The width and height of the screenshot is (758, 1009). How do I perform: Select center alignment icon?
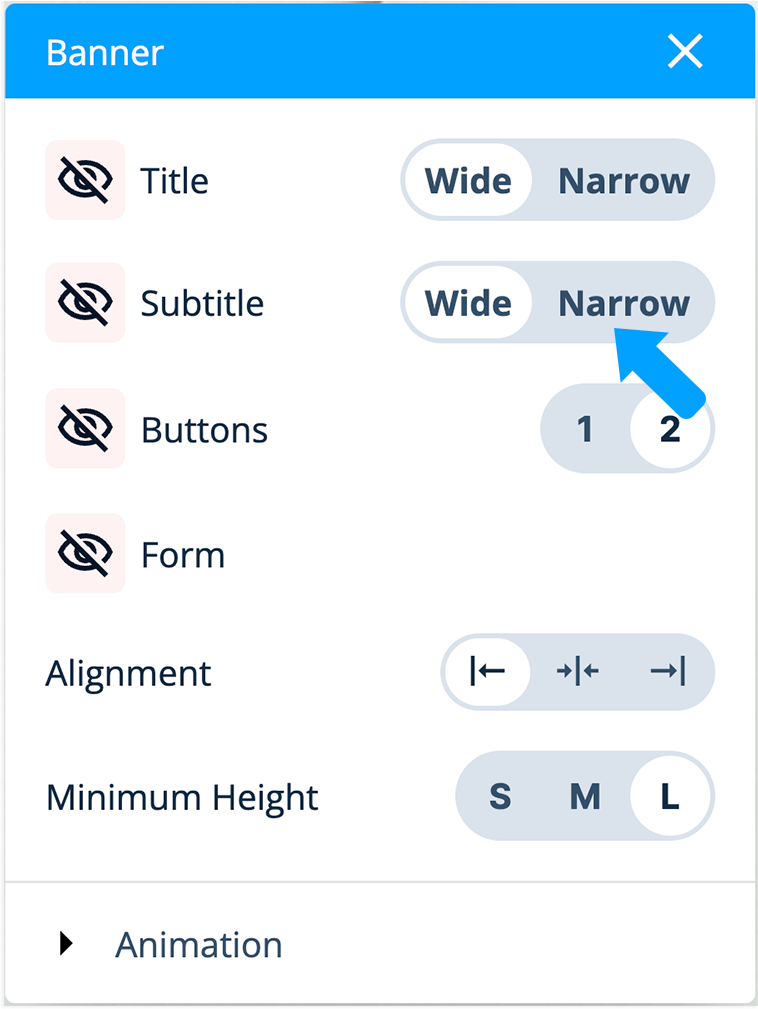[577, 672]
